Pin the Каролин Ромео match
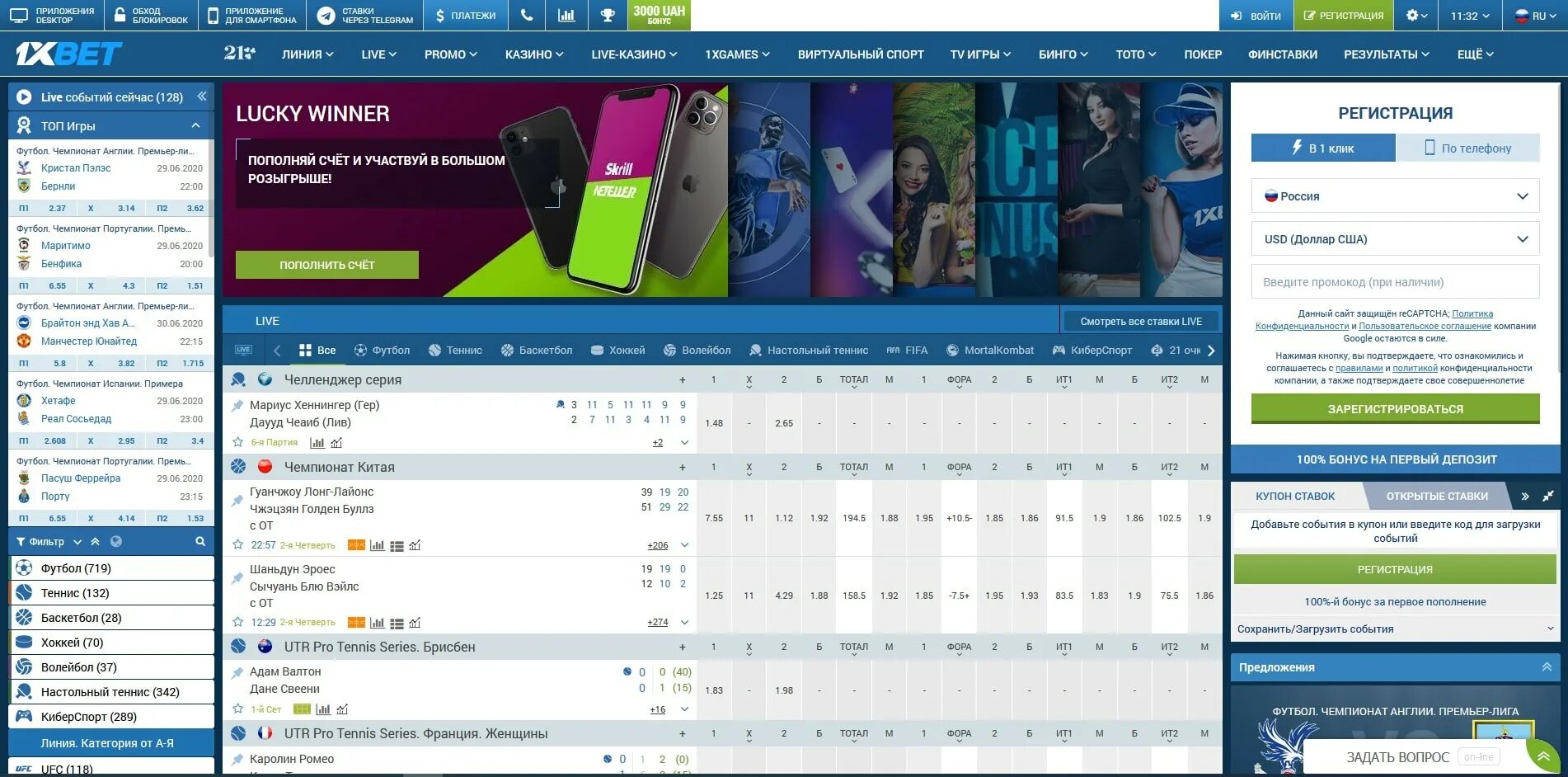This screenshot has height=777, width=1568. [x=237, y=759]
